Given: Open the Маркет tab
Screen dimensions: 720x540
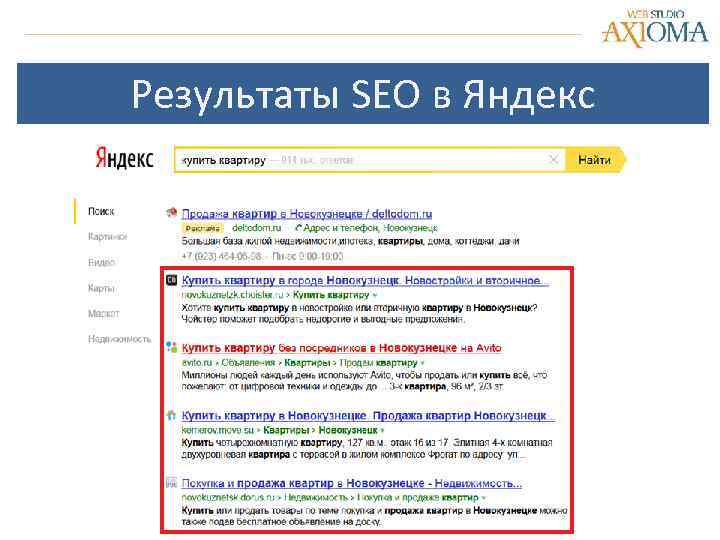Looking at the screenshot, I should (x=104, y=314).
